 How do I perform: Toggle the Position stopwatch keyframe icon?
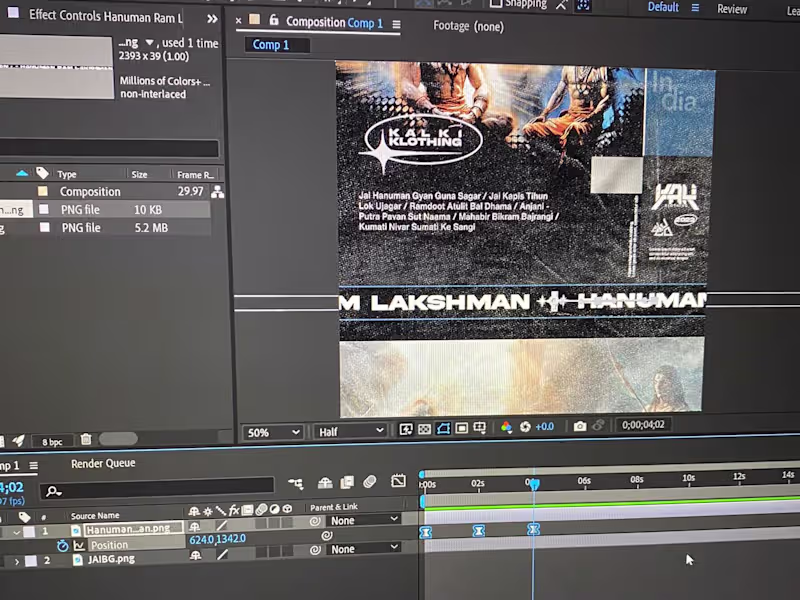pyautogui.click(x=62, y=546)
